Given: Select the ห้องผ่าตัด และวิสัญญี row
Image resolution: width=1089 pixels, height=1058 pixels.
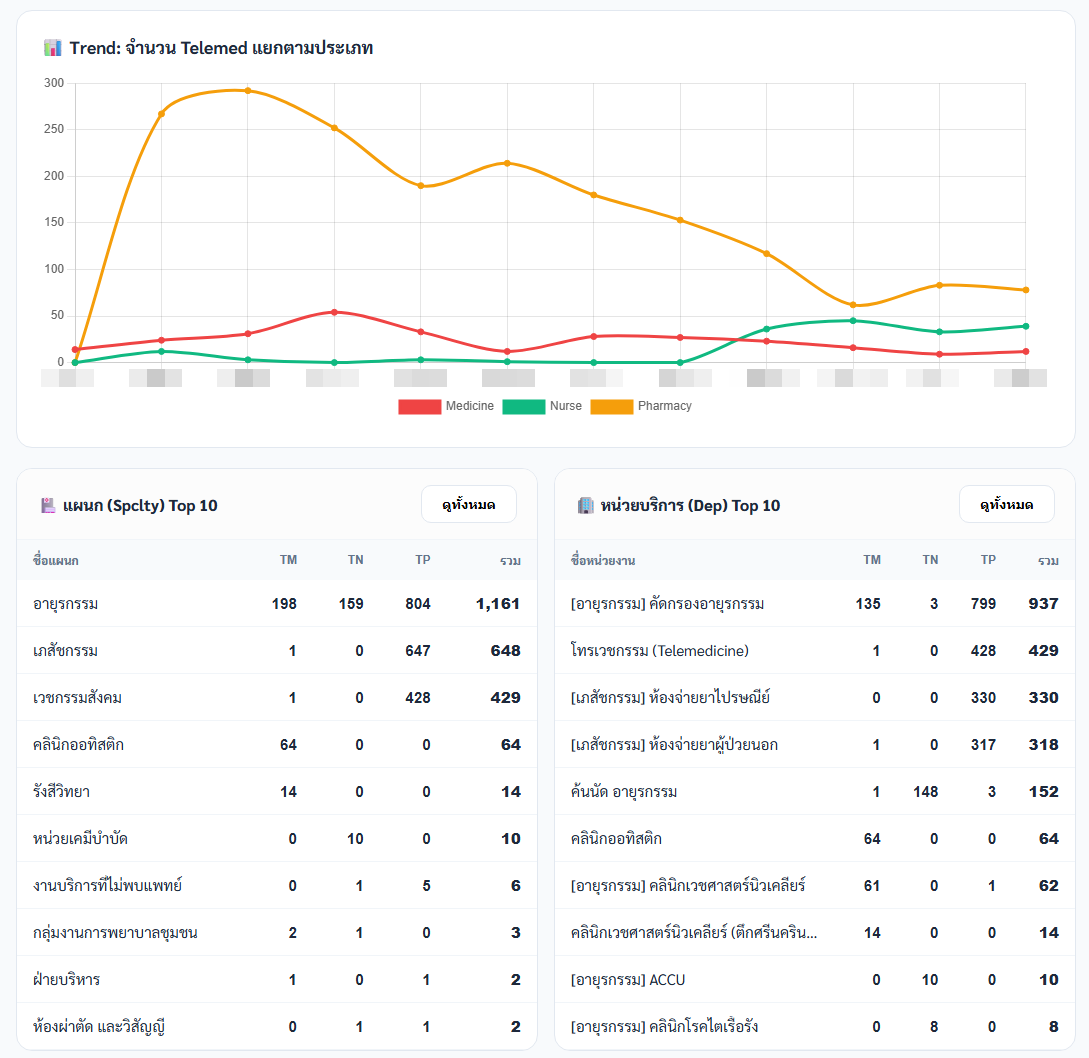Looking at the screenshot, I should tap(276, 1027).
